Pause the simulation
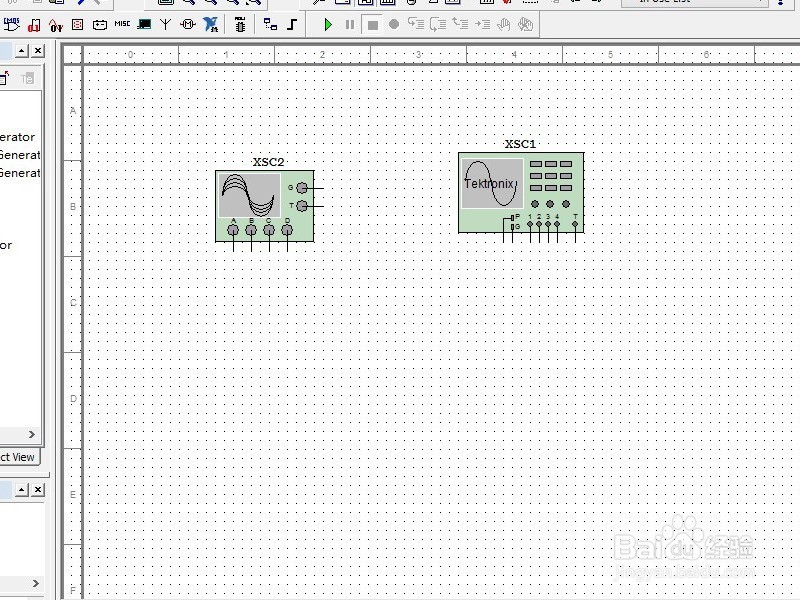This screenshot has width=800, height=600. click(350, 24)
